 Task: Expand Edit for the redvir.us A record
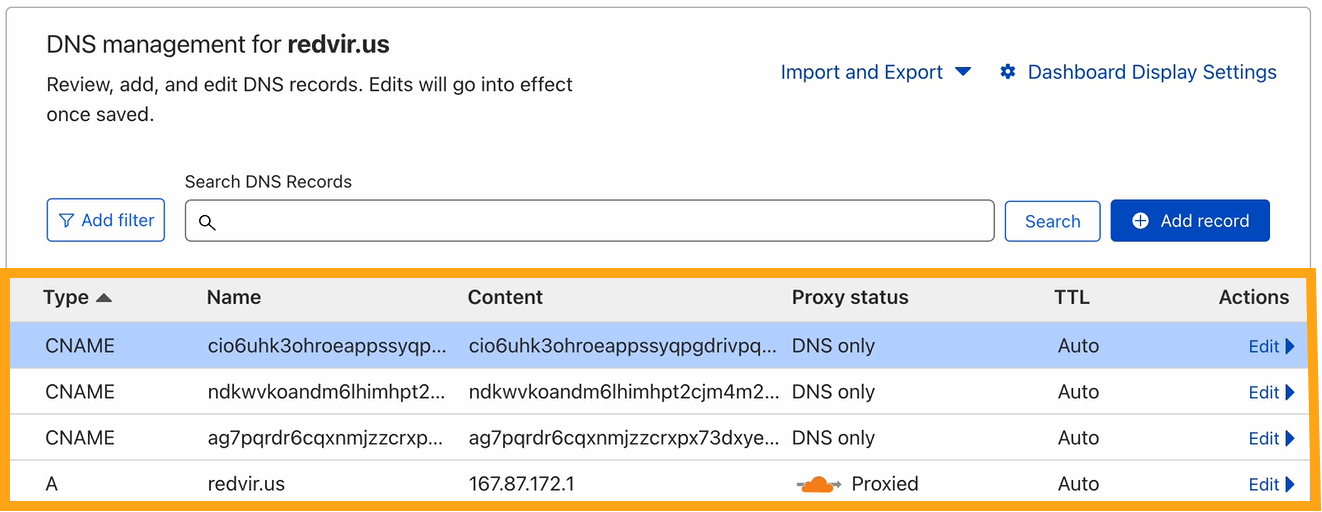1271,484
